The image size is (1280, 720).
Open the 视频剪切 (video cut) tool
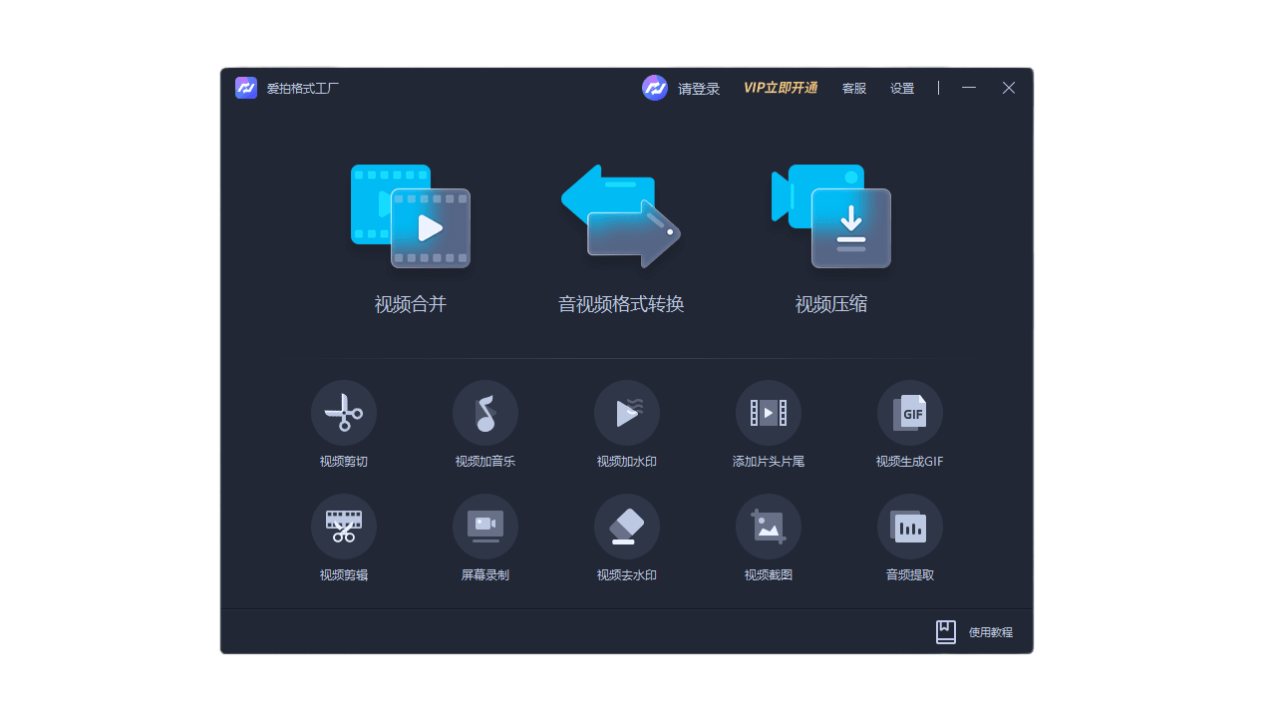click(x=344, y=424)
